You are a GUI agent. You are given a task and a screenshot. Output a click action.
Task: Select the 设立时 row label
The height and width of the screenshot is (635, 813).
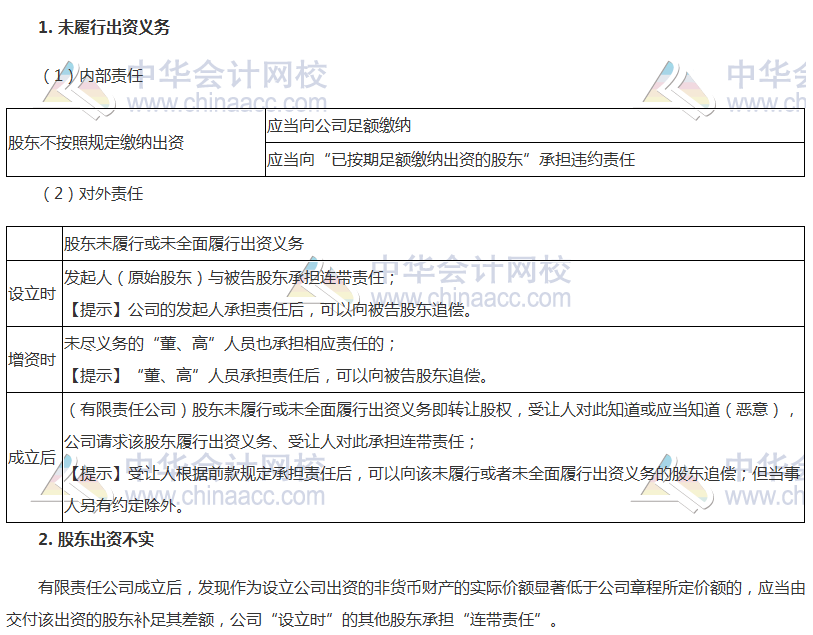[x=32, y=293]
